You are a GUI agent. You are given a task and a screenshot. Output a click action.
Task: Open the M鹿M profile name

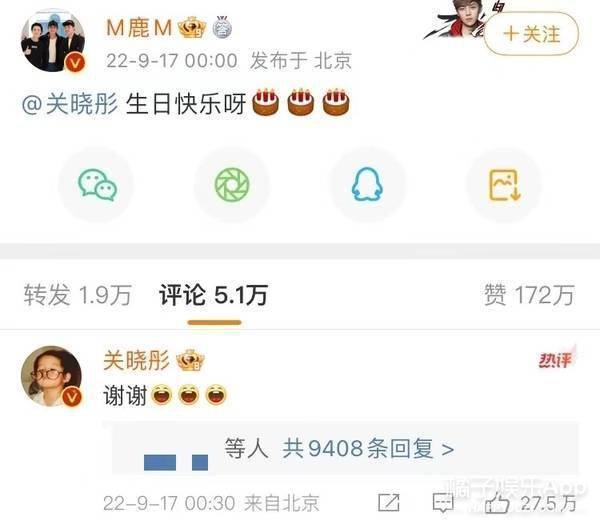[x=139, y=28]
